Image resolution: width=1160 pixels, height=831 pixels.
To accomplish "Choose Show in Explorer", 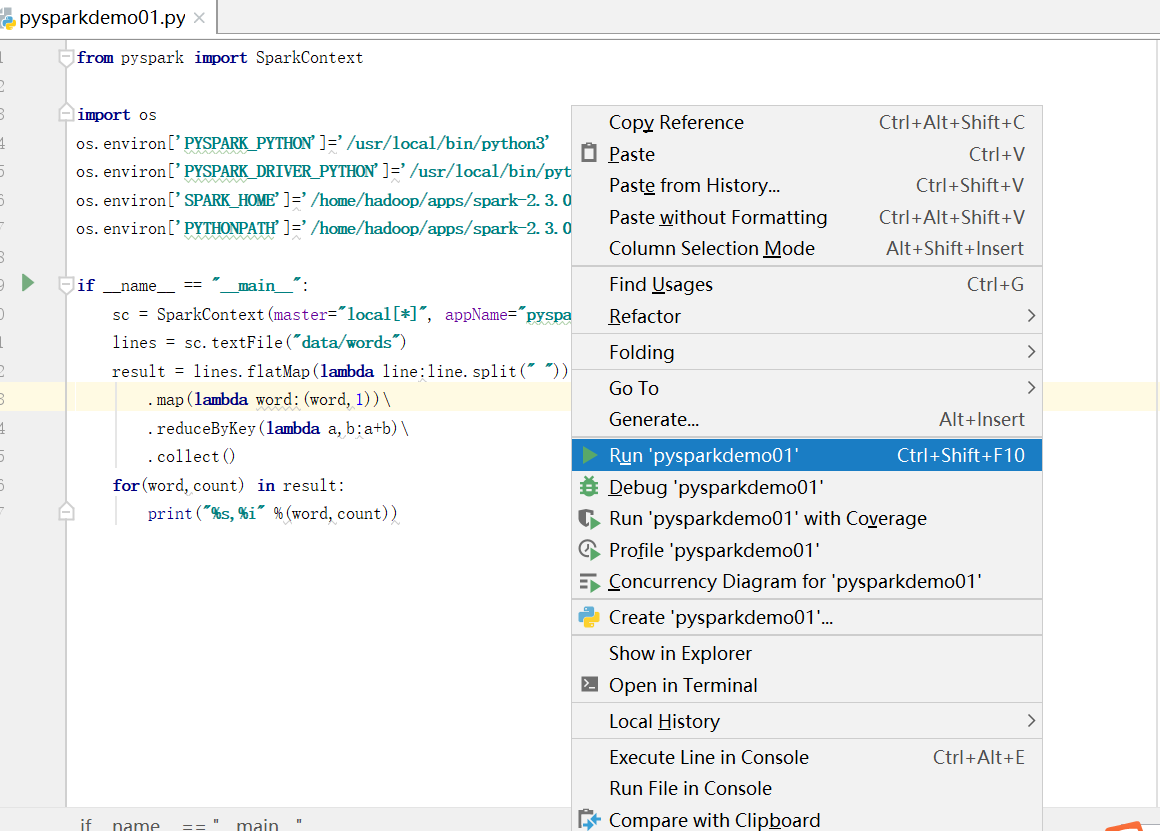I will [807, 653].
